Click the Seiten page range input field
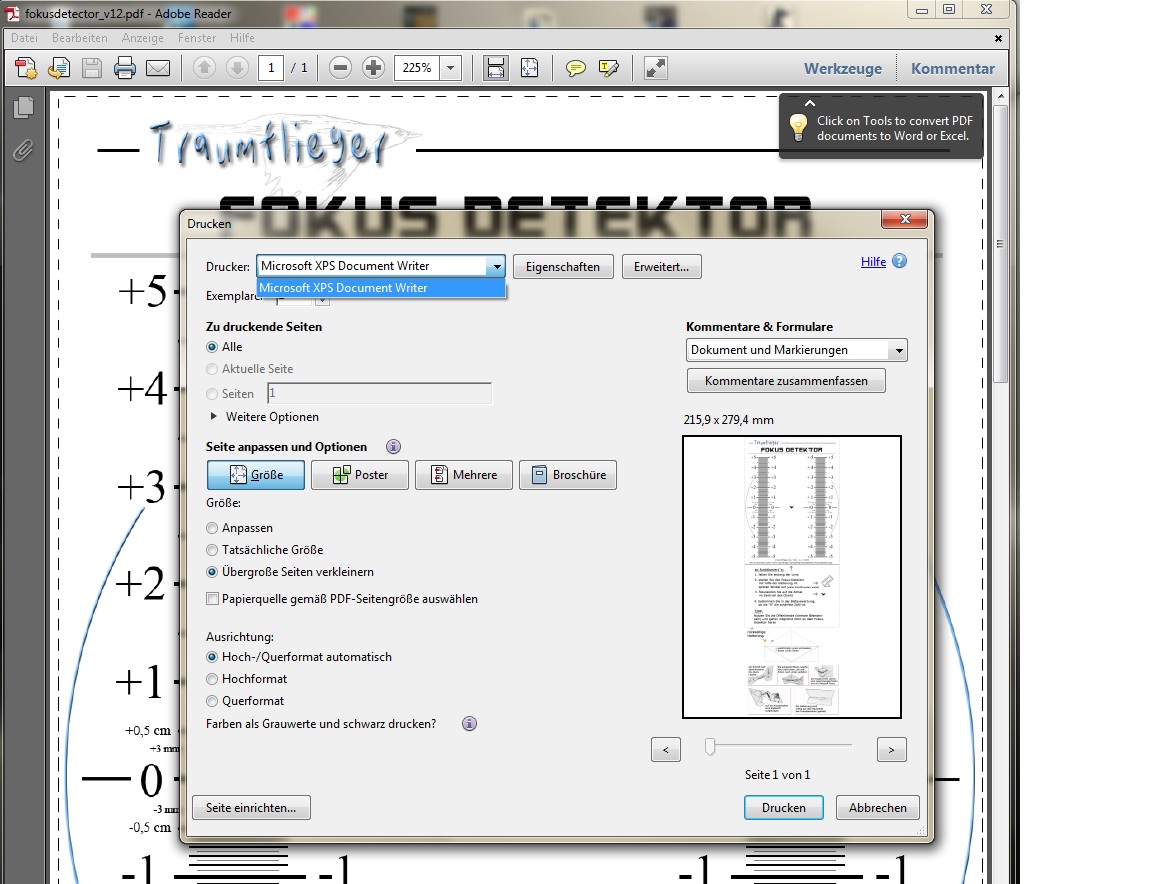Screen dimensions: 1152x884 (380, 393)
